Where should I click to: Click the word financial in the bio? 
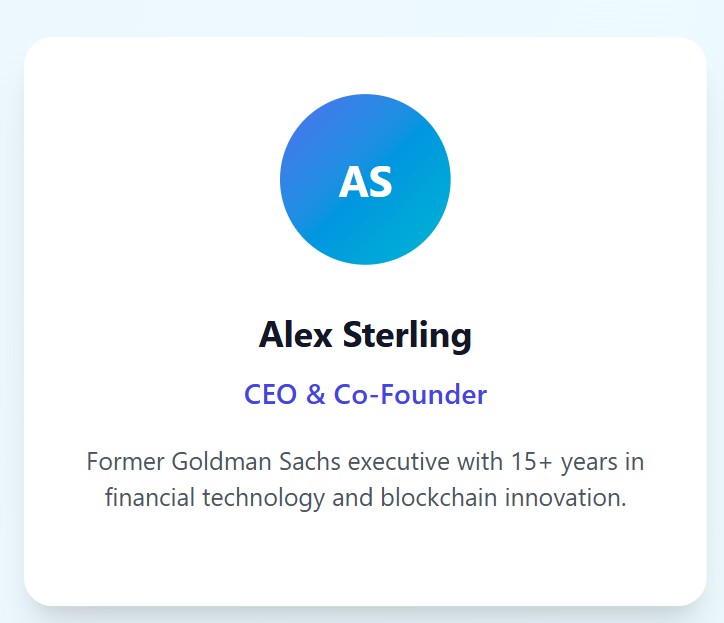tap(149, 497)
